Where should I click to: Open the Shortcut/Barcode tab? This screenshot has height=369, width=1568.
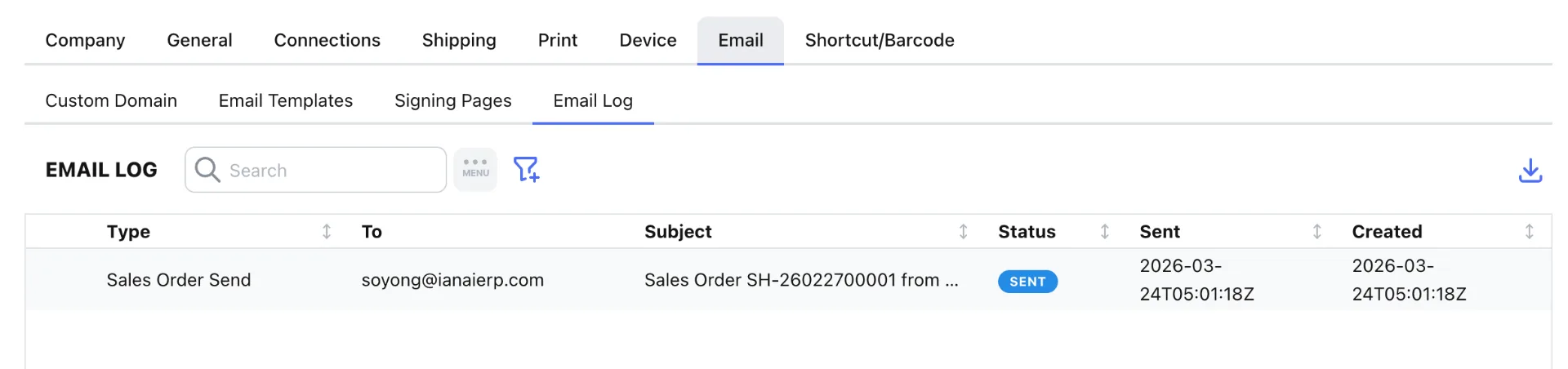(x=880, y=40)
